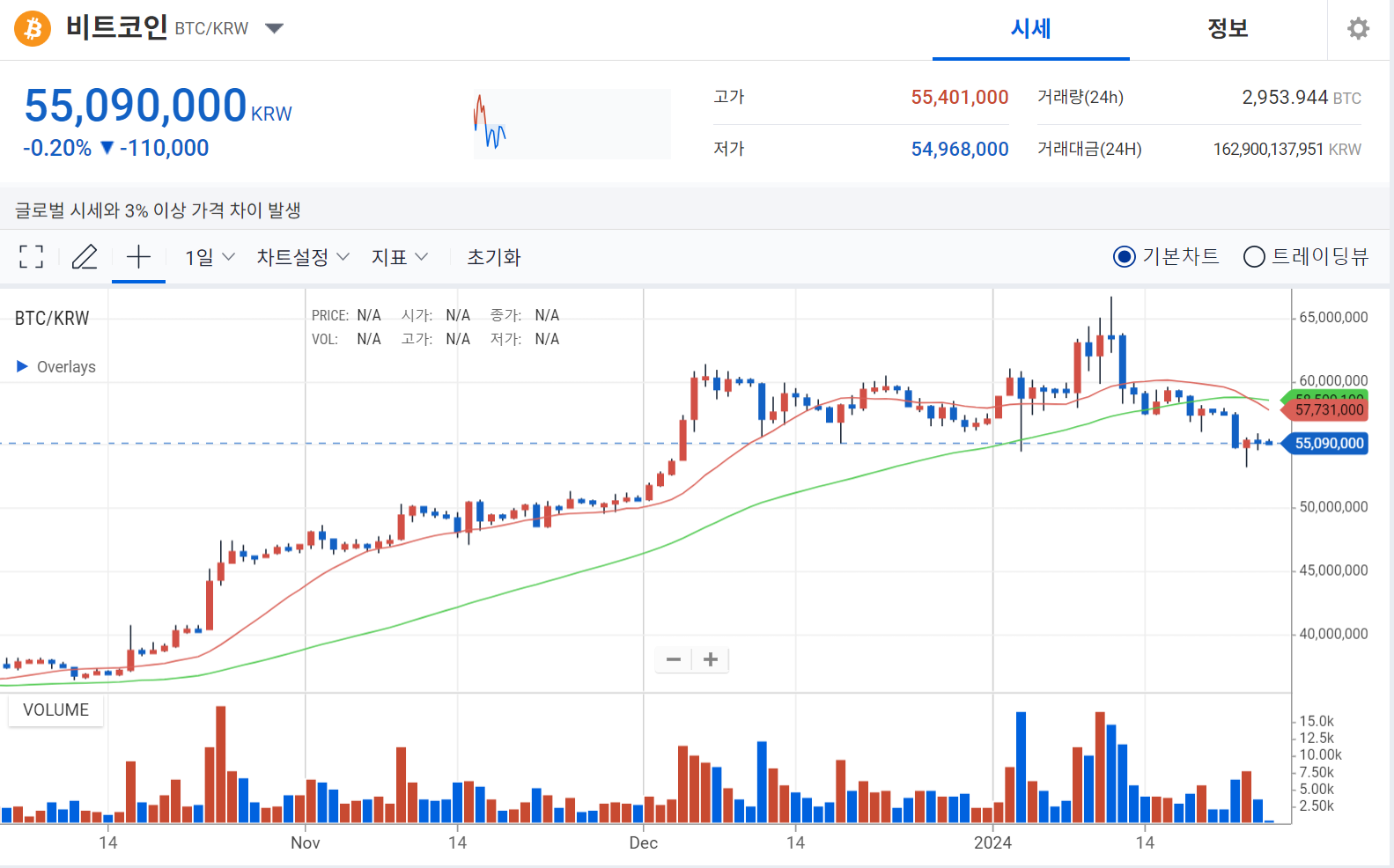Viewport: 1394px width, 868px height.
Task: Toggle fullscreen chart mode icon
Action: click(32, 257)
